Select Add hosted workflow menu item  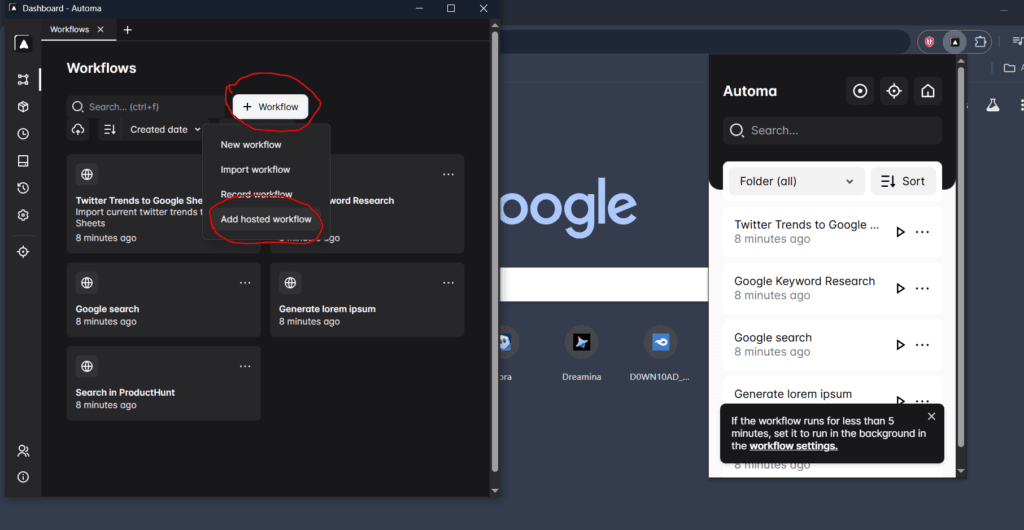(266, 219)
